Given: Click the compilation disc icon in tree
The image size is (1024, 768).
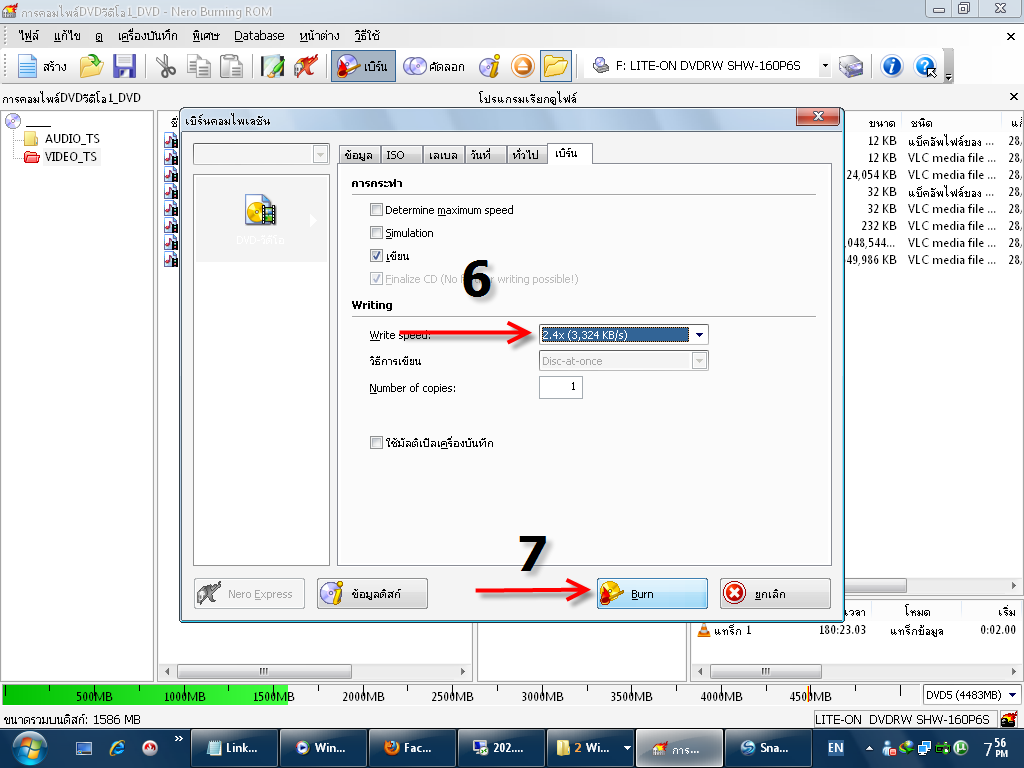Looking at the screenshot, I should 13,121.
